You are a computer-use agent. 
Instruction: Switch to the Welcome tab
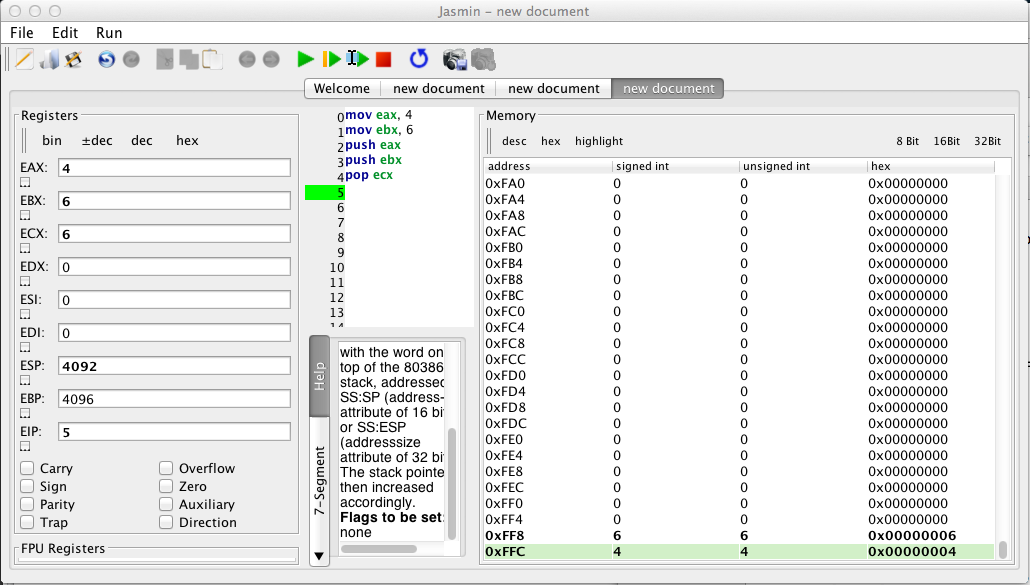click(341, 88)
